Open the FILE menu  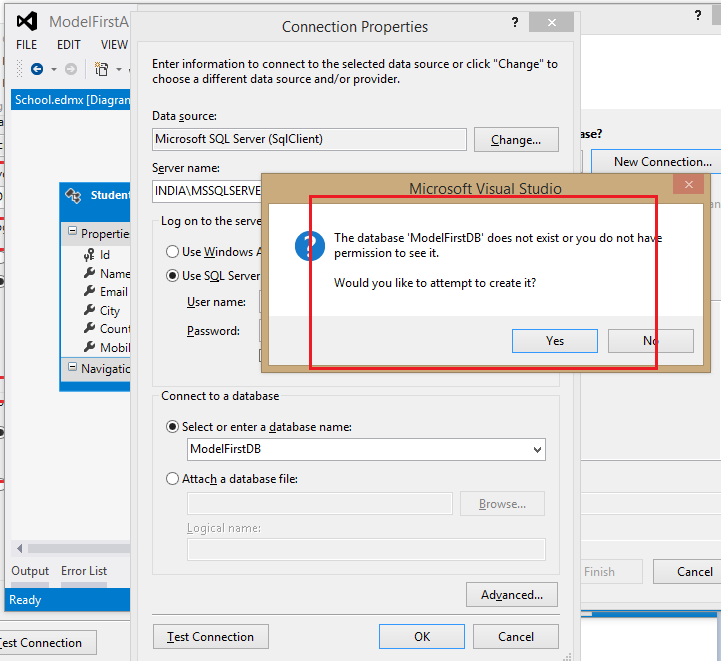pos(26,45)
